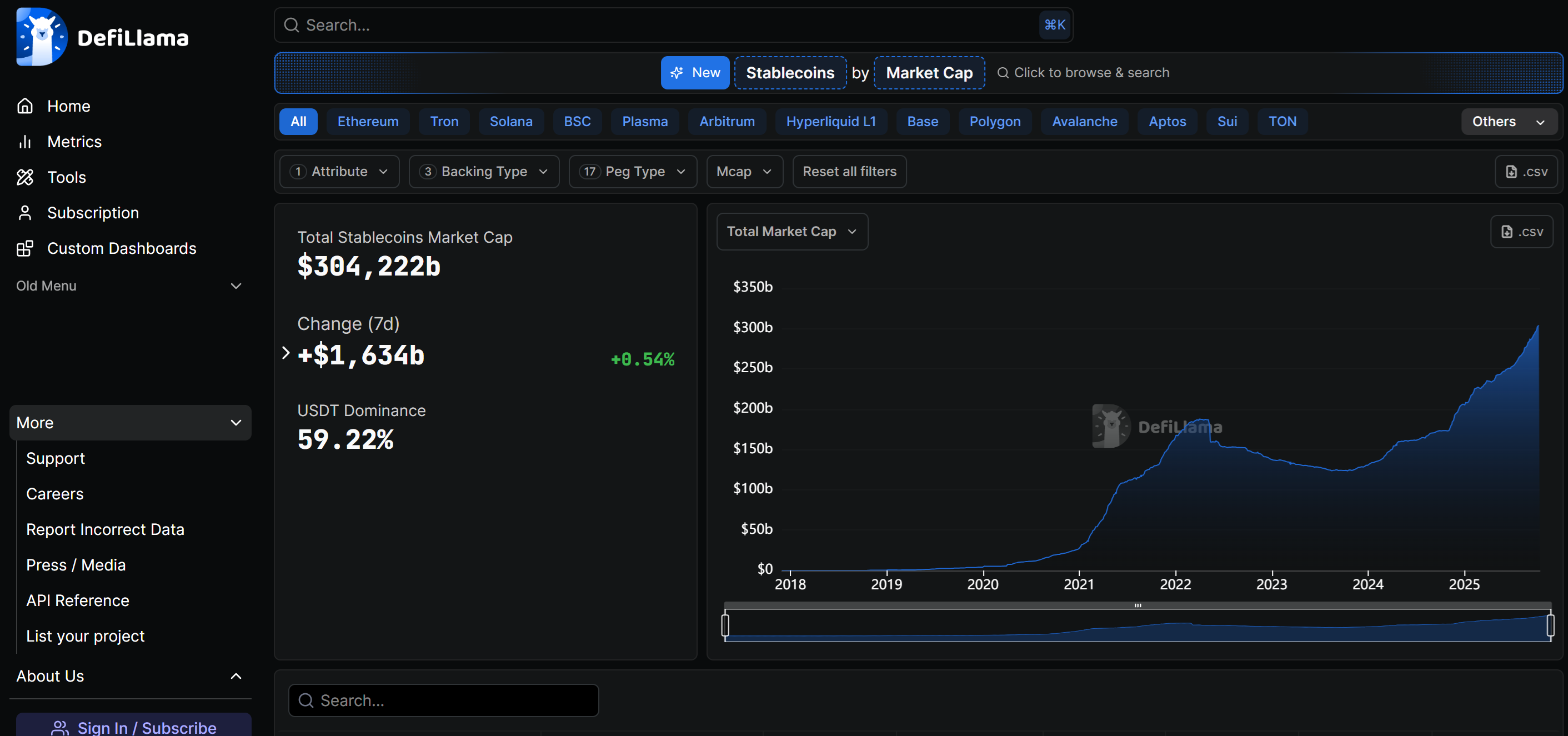The height and width of the screenshot is (736, 1568).
Task: Open the Total Market Cap chart dropdown
Action: [x=792, y=231]
